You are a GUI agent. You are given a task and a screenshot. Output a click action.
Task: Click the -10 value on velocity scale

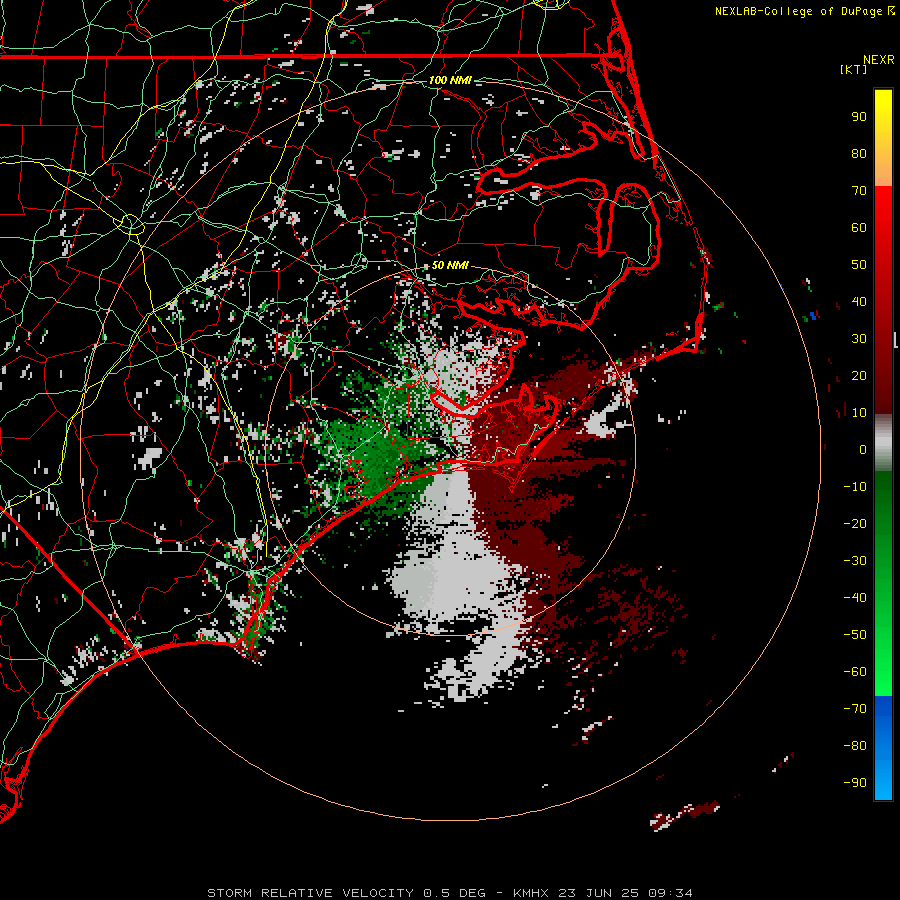(x=855, y=487)
